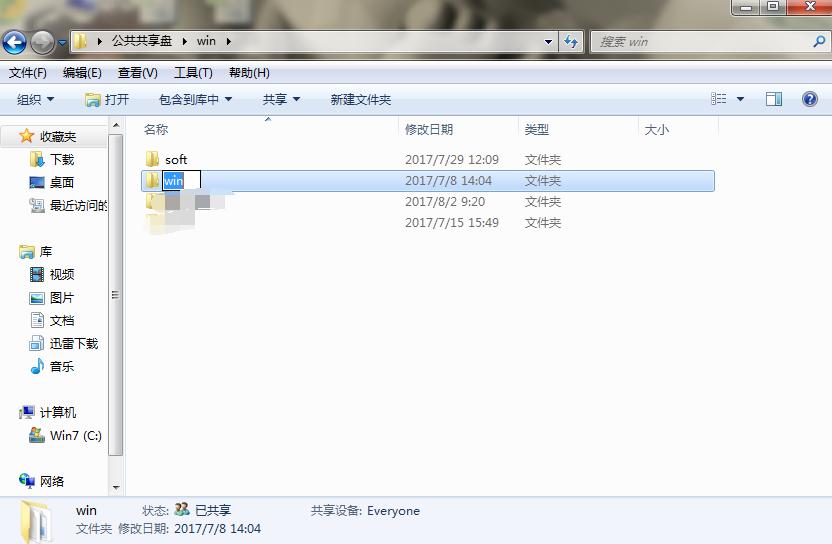Select the folder dated 2017/8/2 9:20

pos(427,202)
